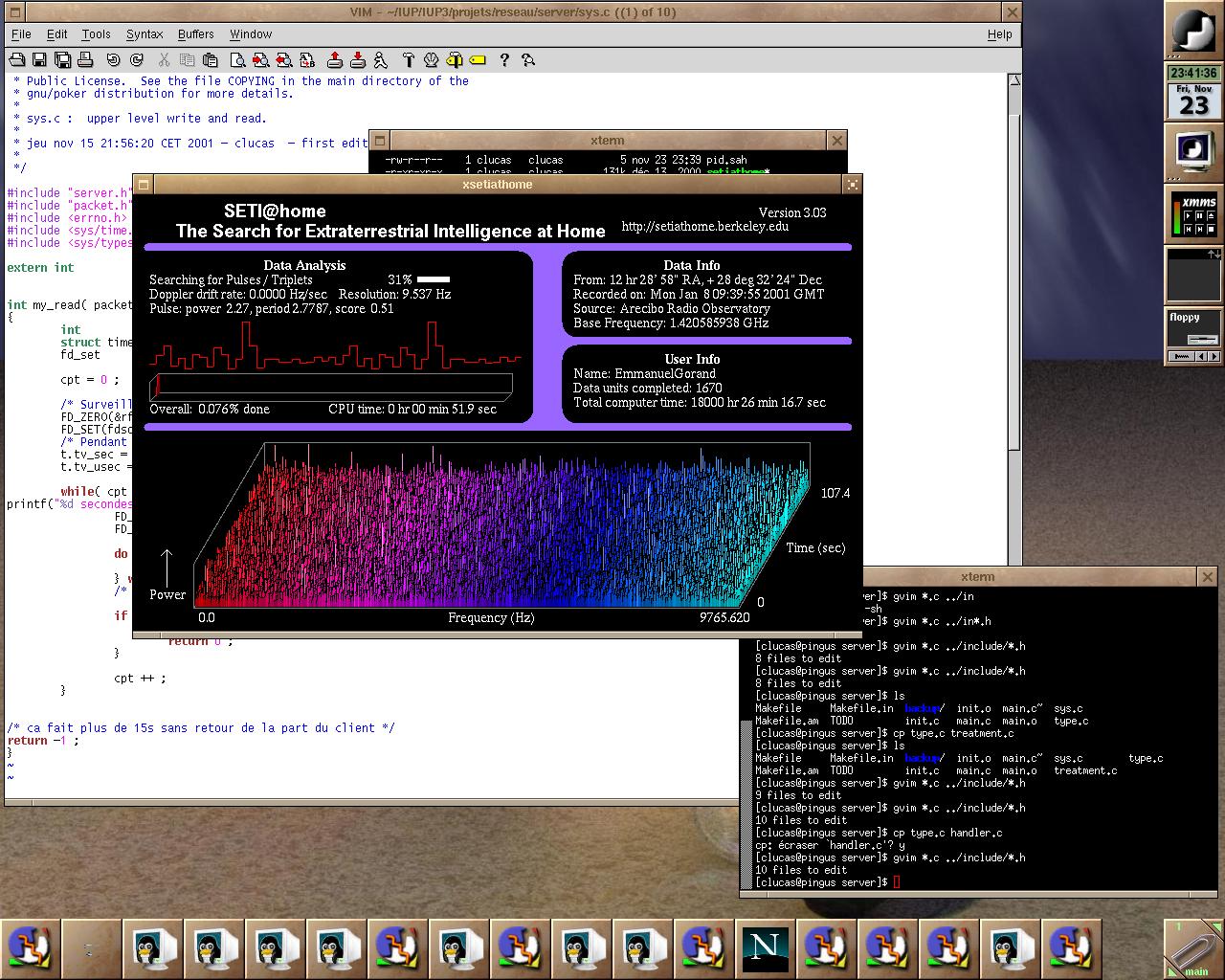
Task: Run Make with the hammer icon
Action: point(409,59)
